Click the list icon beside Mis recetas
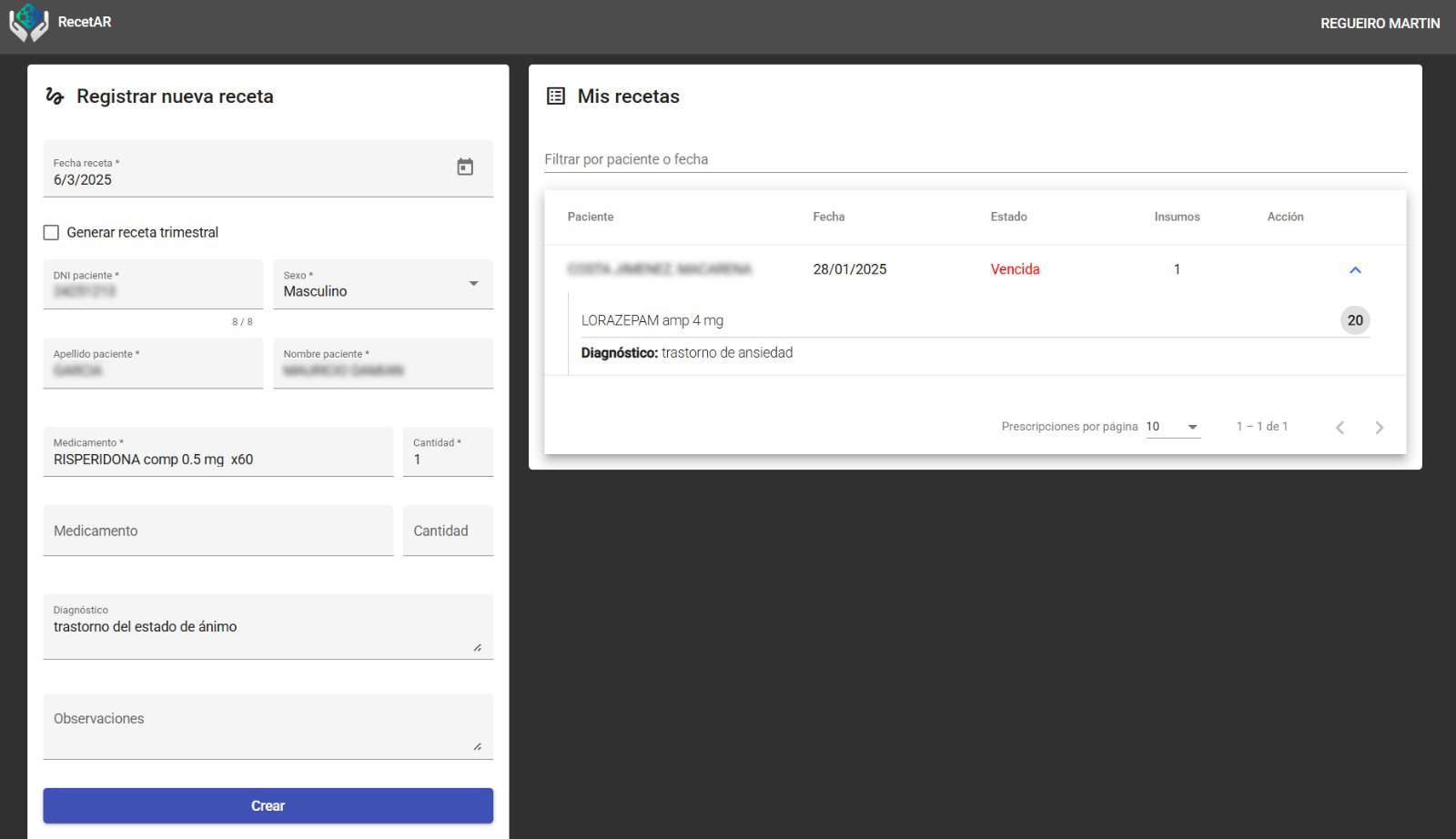Screen dimensions: 1456x839 (x=555, y=96)
